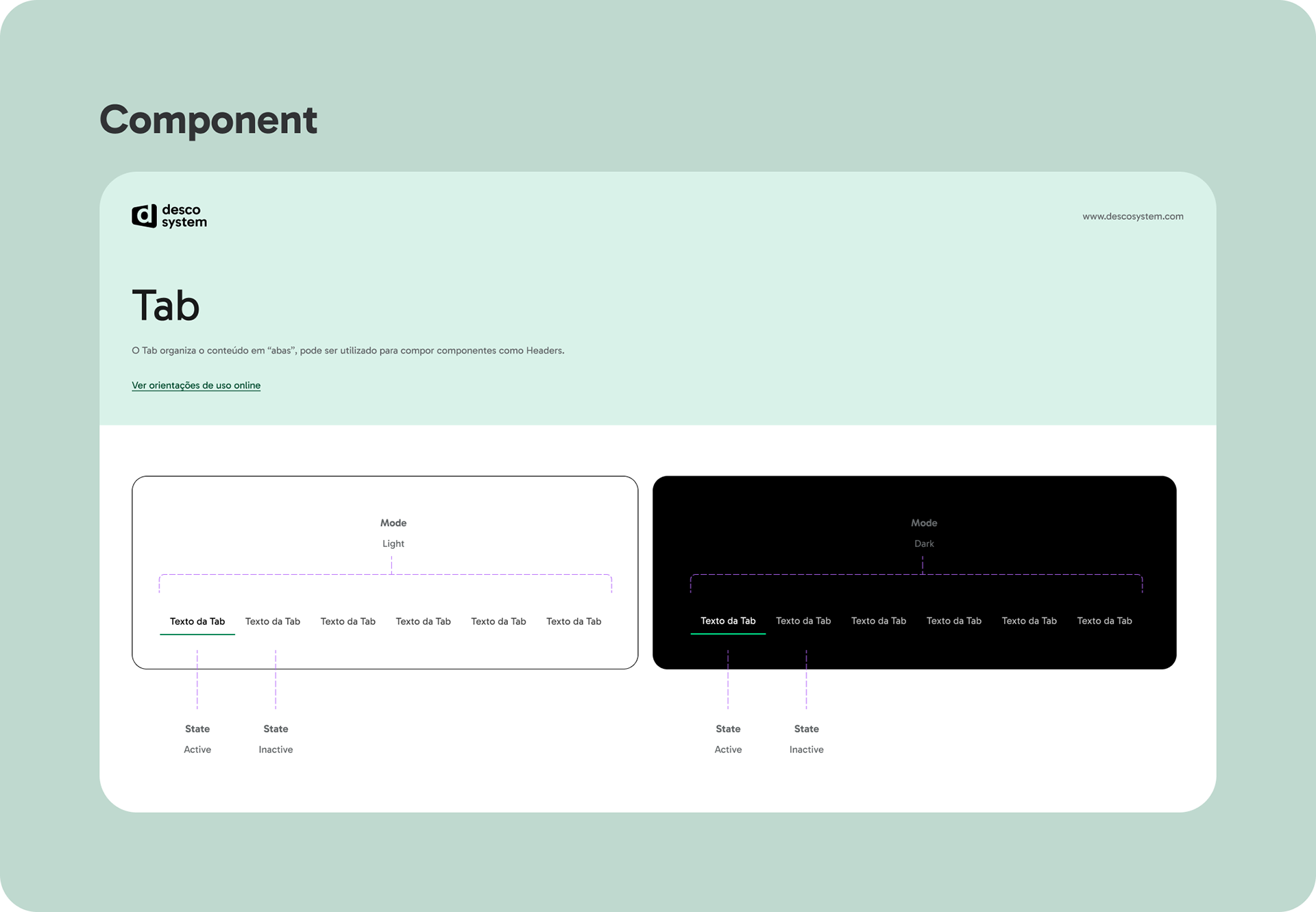The height and width of the screenshot is (912, 1316).
Task: Select the third tab in Light mode
Action: pyautogui.click(x=348, y=621)
